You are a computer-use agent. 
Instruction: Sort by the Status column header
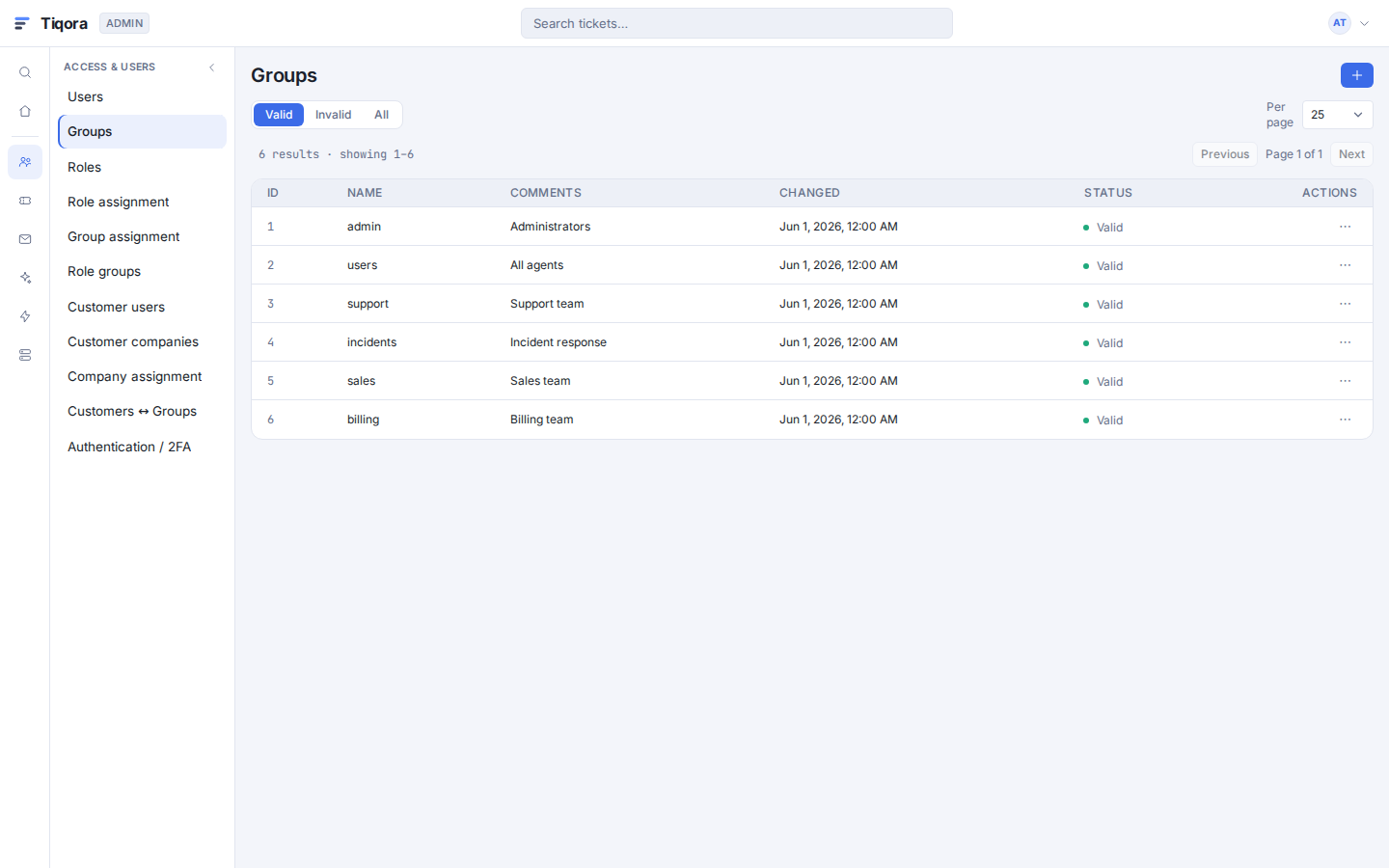tap(1107, 193)
